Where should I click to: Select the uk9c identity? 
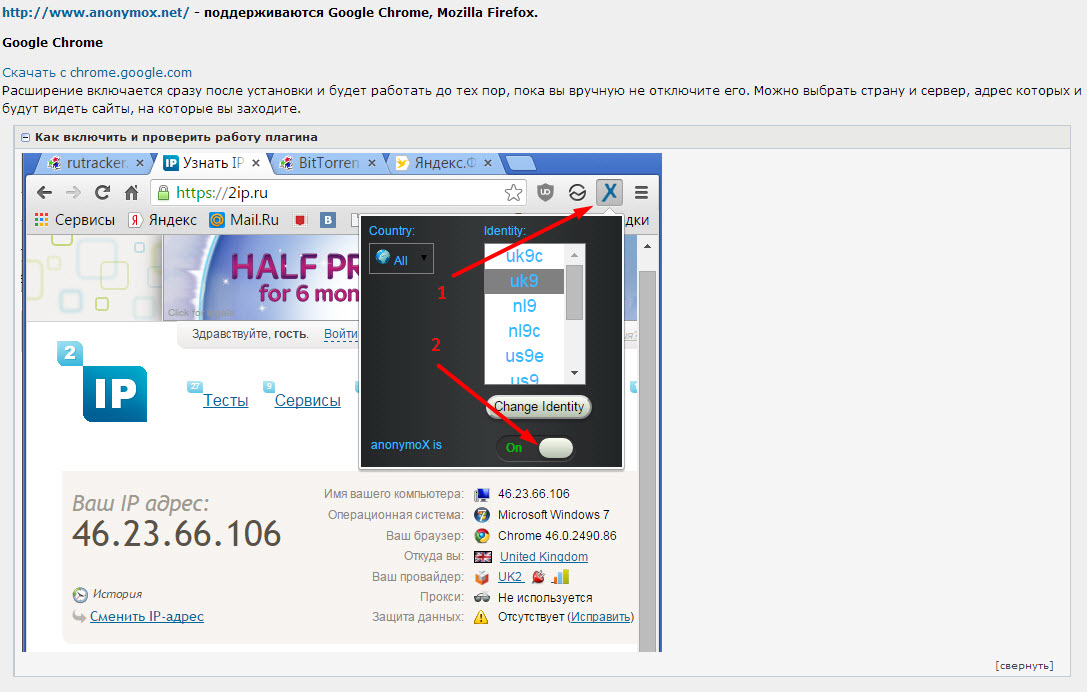click(524, 256)
